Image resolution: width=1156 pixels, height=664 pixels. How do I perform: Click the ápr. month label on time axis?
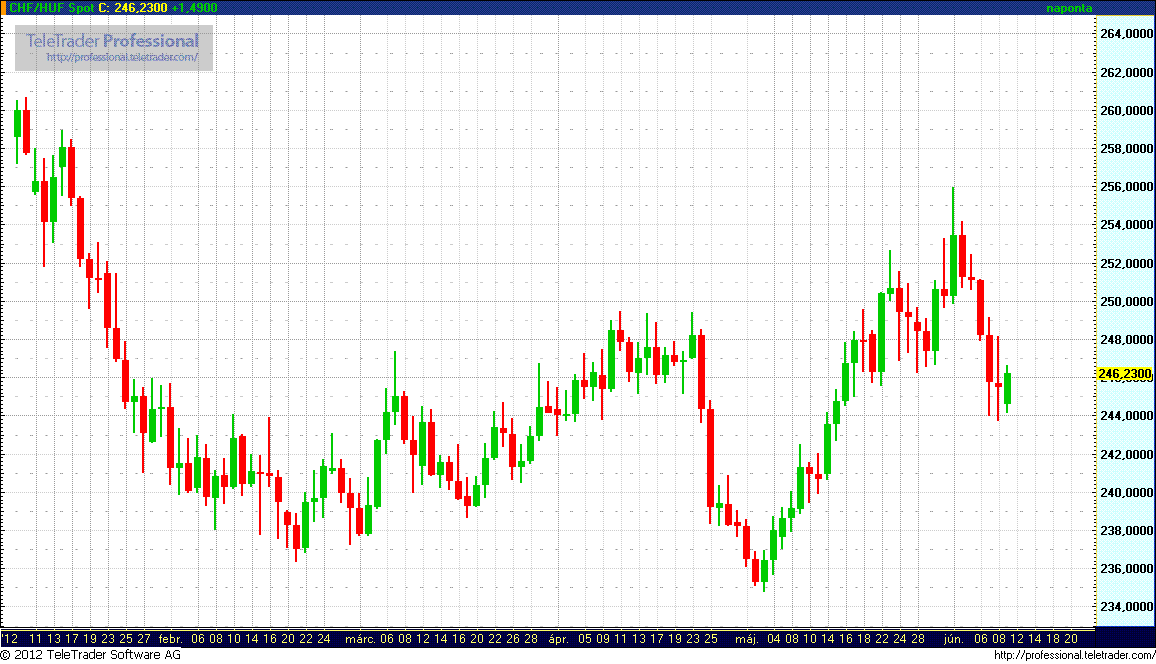(559, 639)
